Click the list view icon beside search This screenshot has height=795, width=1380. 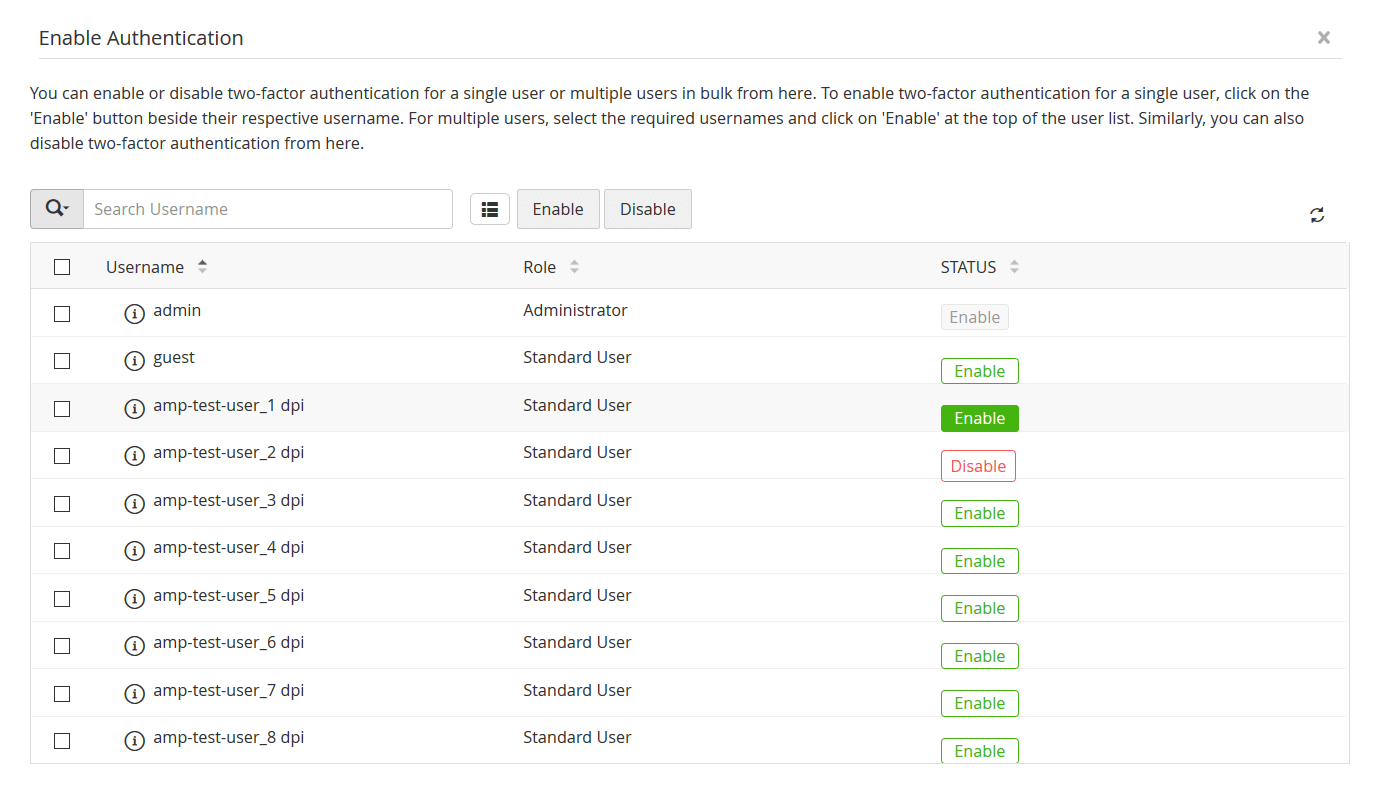(490, 209)
